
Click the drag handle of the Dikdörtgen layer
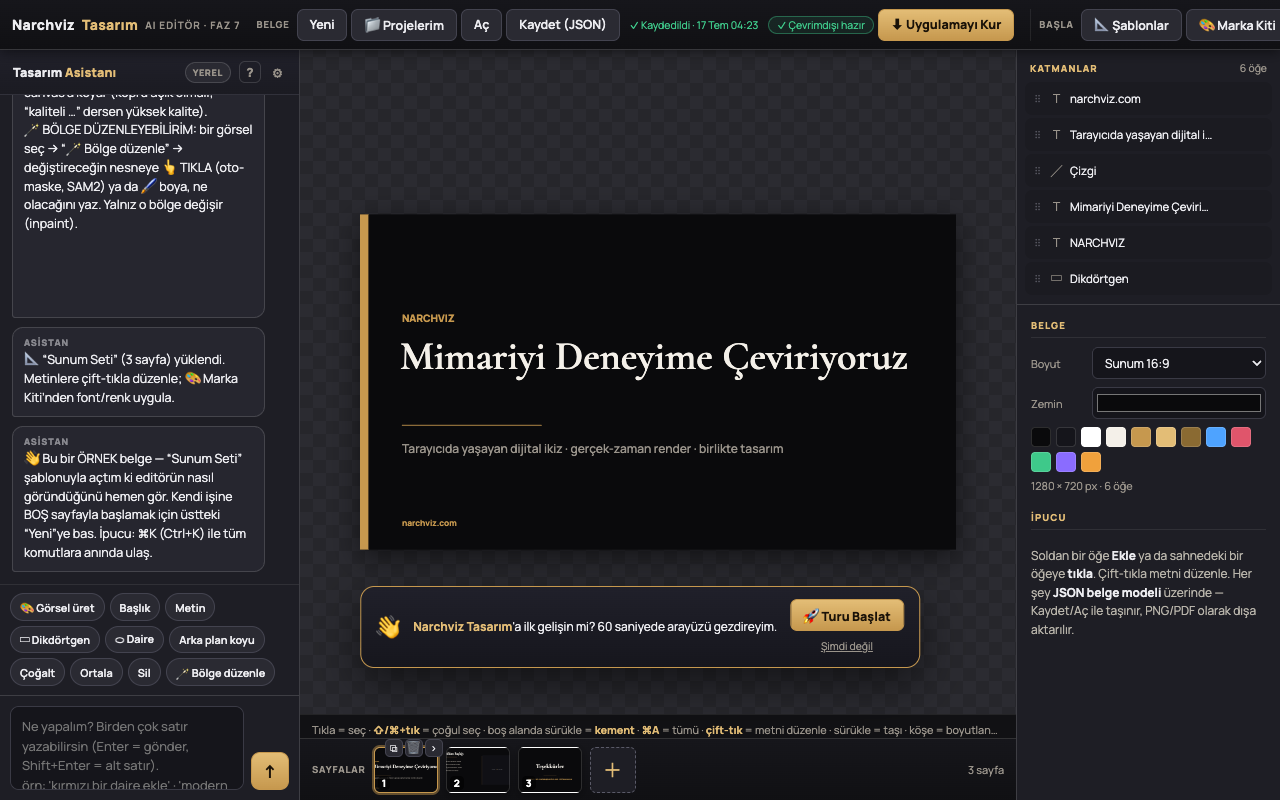pyautogui.click(x=1038, y=279)
